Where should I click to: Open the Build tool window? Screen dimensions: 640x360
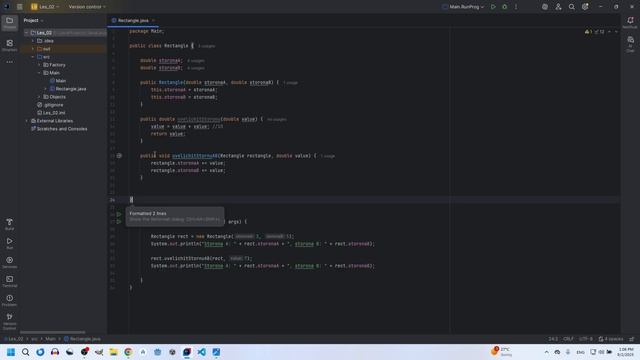click(x=9, y=224)
